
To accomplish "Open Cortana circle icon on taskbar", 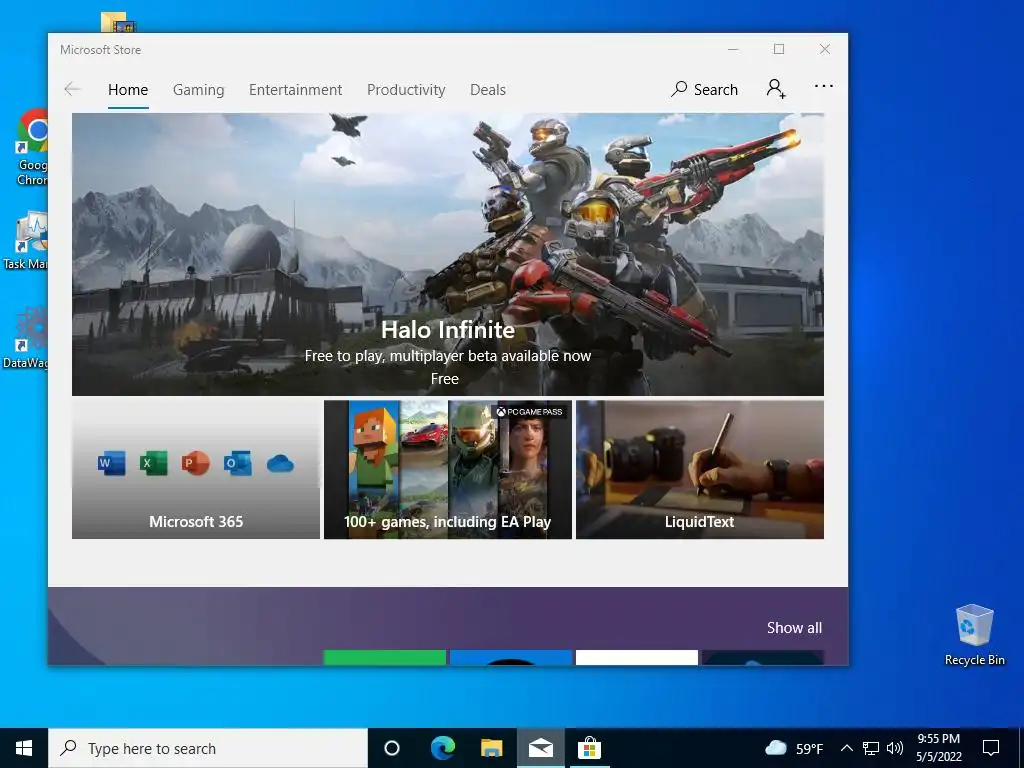I will click(x=392, y=748).
